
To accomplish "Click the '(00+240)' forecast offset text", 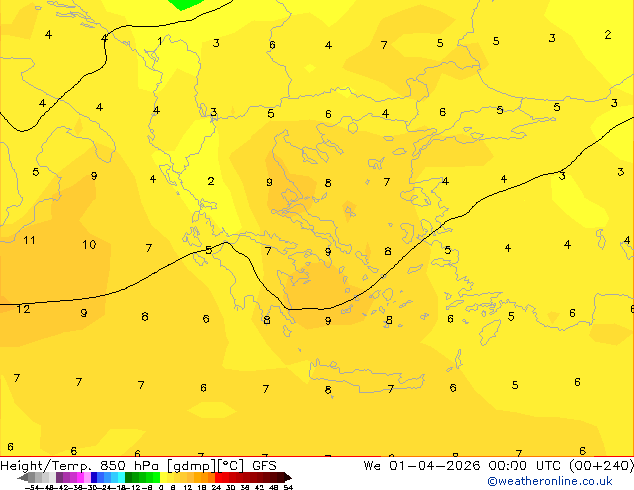I will click(601, 466).
